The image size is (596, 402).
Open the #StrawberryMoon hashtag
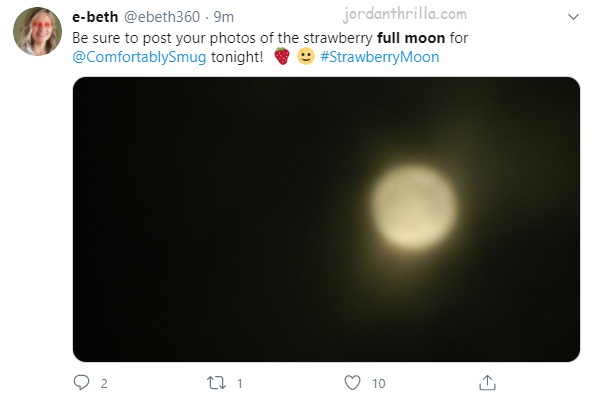(380, 57)
